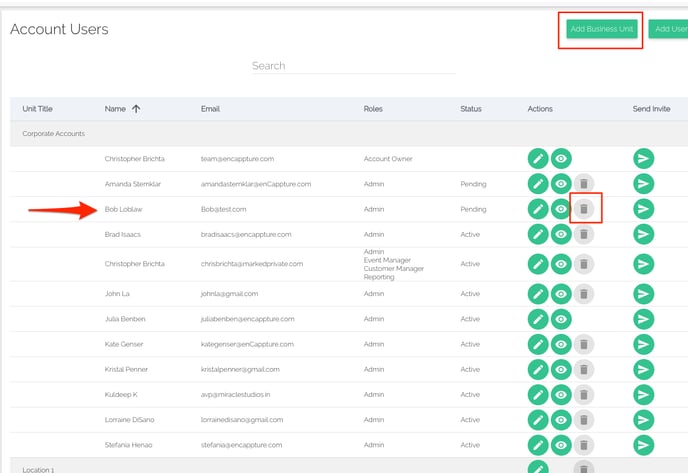Click the Add User button

(668, 29)
